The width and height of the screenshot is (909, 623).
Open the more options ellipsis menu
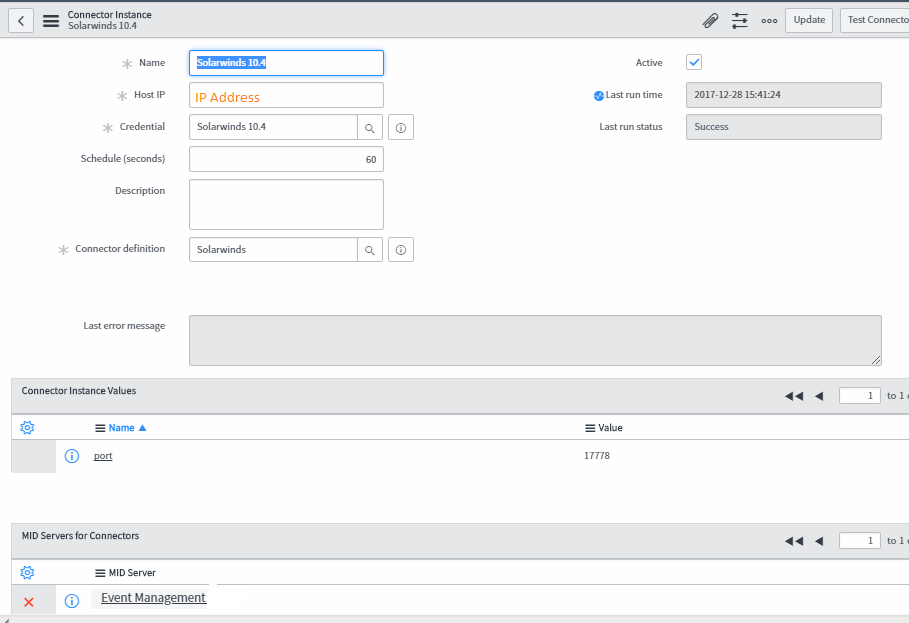pos(768,20)
